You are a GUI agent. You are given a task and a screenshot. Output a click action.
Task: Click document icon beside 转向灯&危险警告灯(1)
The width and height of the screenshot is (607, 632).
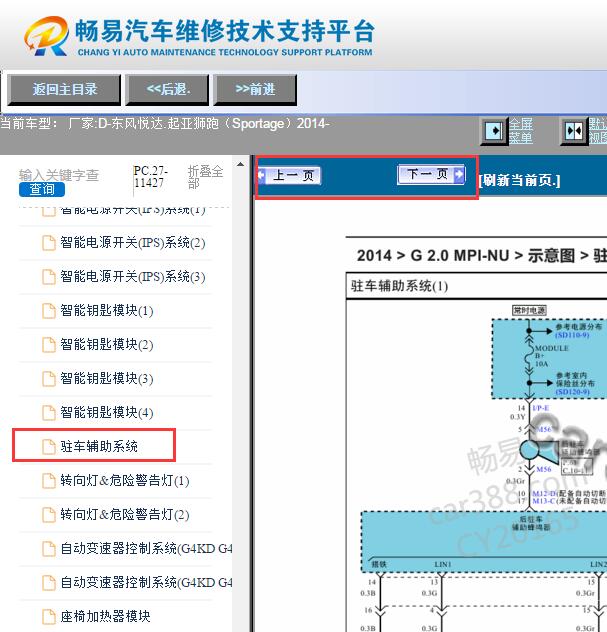coord(49,481)
